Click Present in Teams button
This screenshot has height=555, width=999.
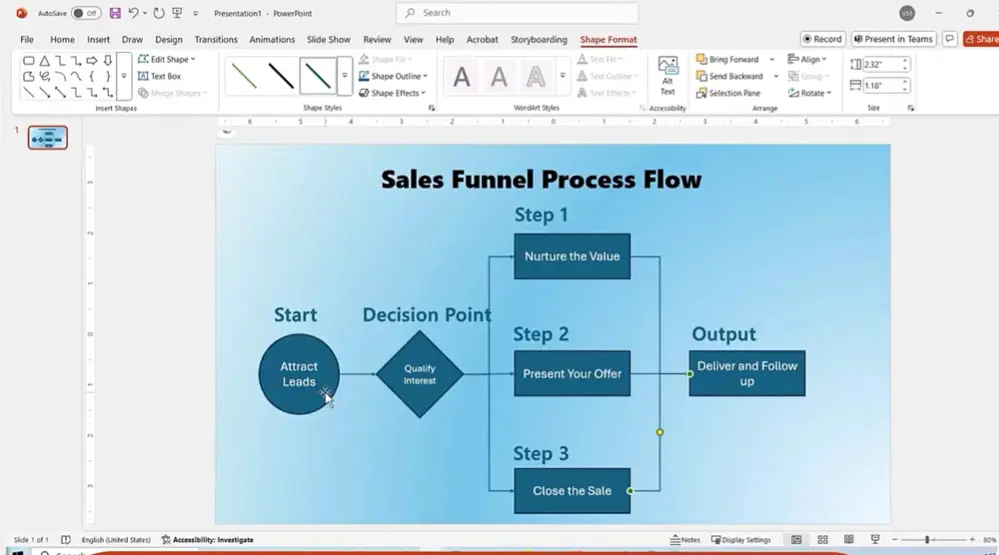point(892,39)
